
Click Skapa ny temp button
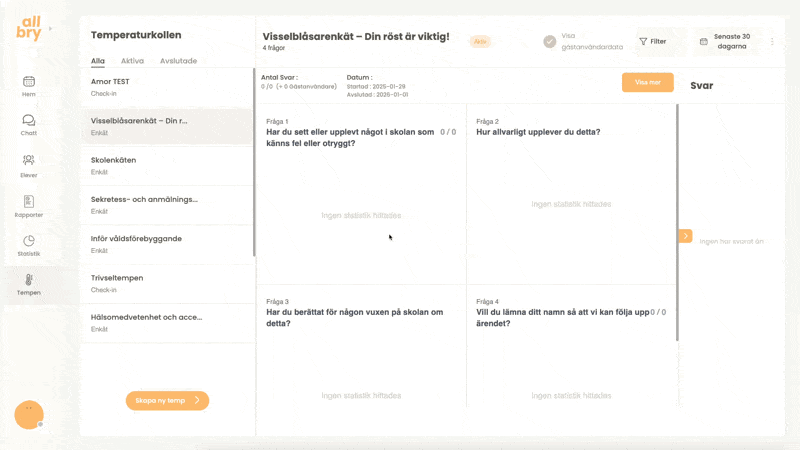pyautogui.click(x=167, y=400)
